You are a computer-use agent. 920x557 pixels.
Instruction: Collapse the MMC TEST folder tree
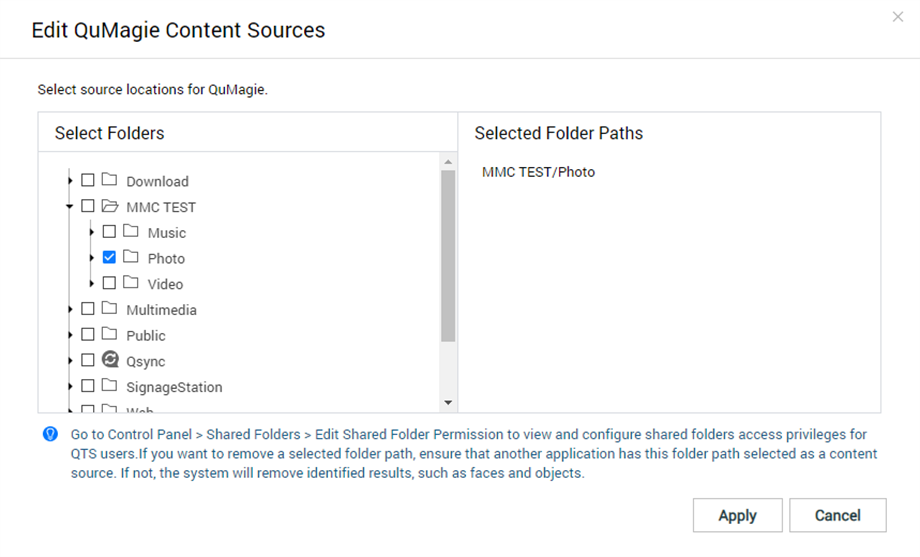[x=70, y=207]
